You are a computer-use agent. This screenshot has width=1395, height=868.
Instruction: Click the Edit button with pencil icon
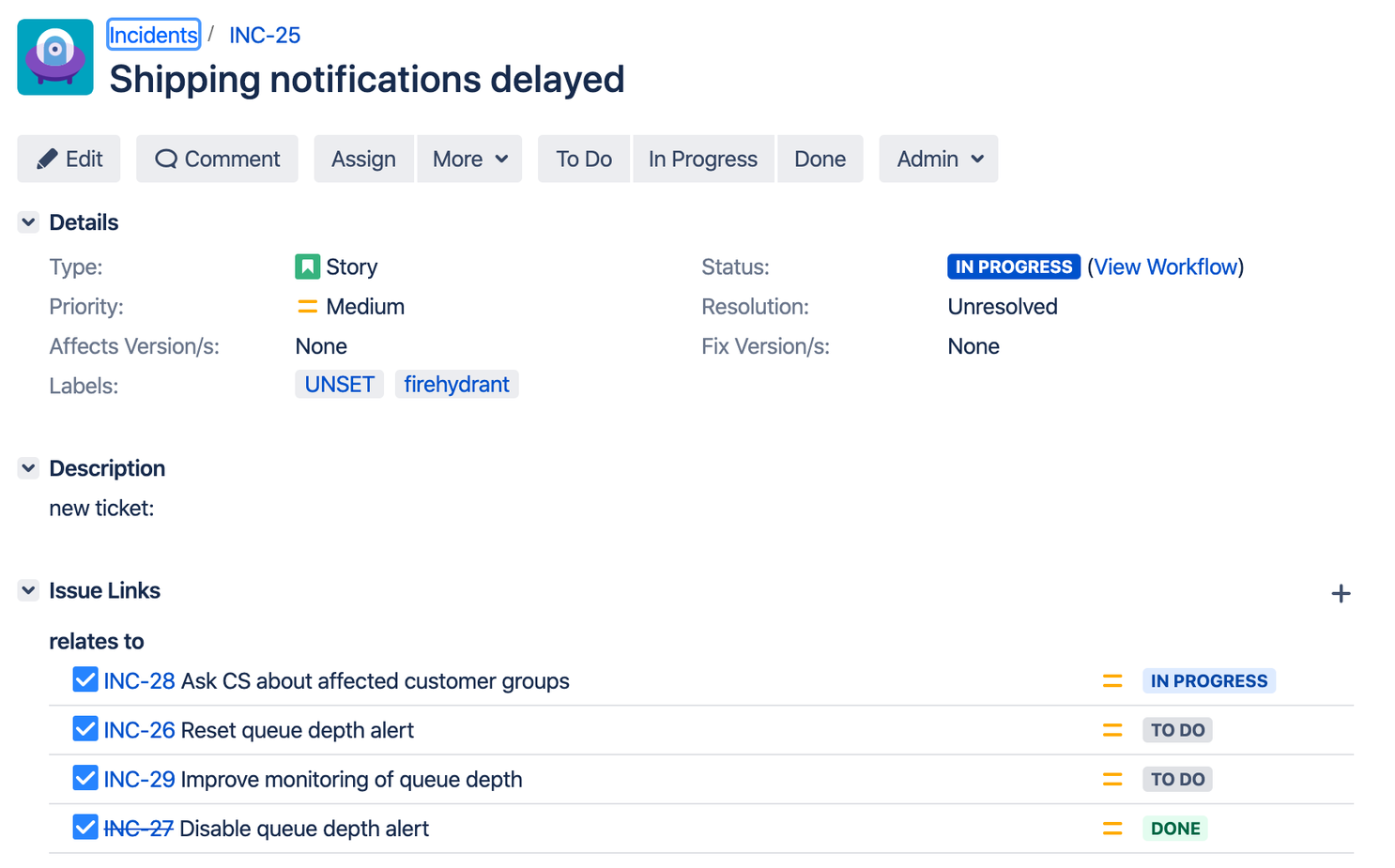click(69, 159)
